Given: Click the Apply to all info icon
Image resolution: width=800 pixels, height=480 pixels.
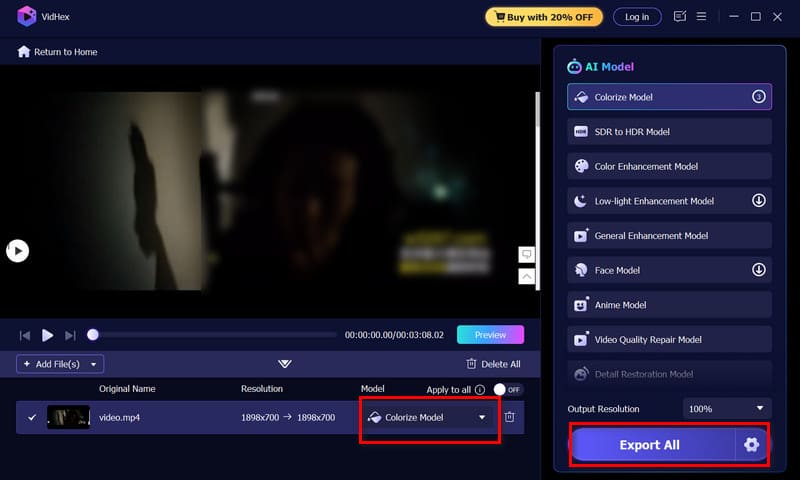Looking at the screenshot, I should pos(480,389).
